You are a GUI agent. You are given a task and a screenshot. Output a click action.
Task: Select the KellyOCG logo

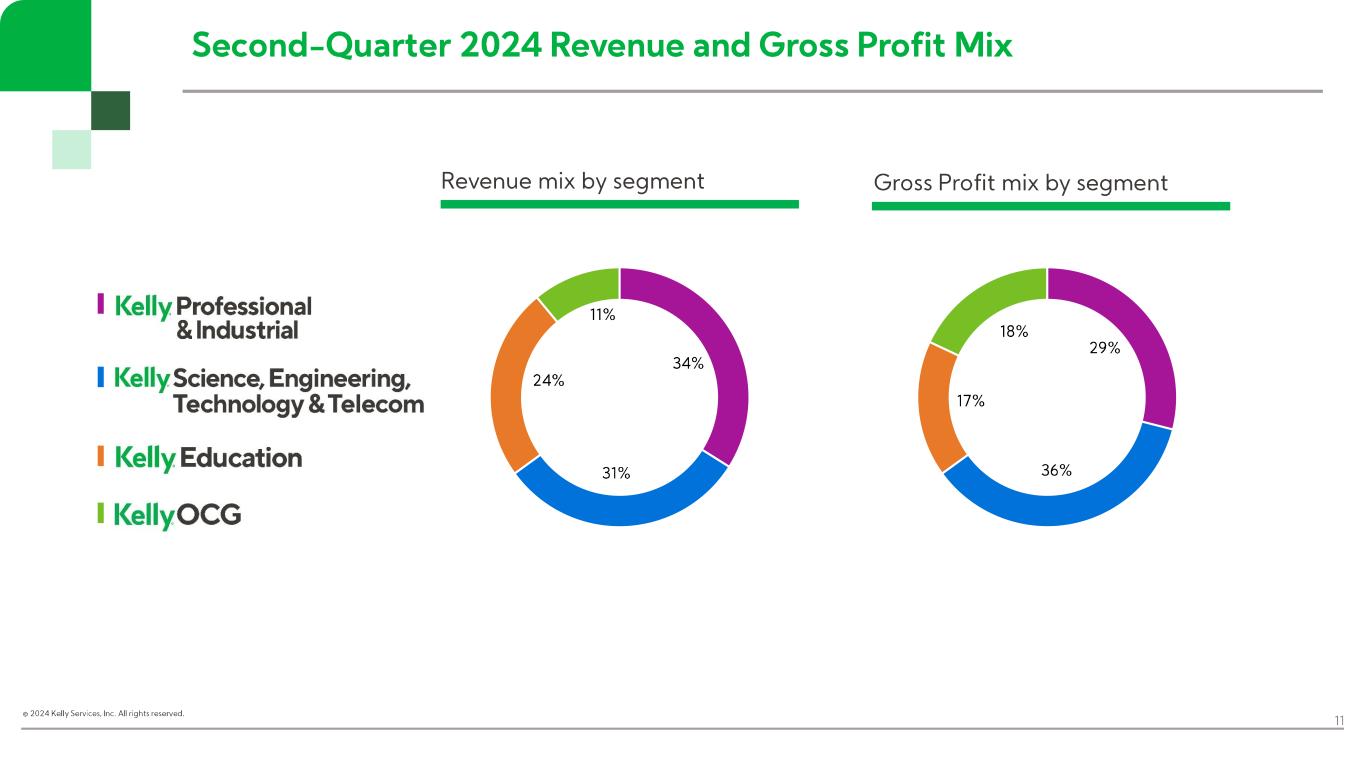coord(178,516)
